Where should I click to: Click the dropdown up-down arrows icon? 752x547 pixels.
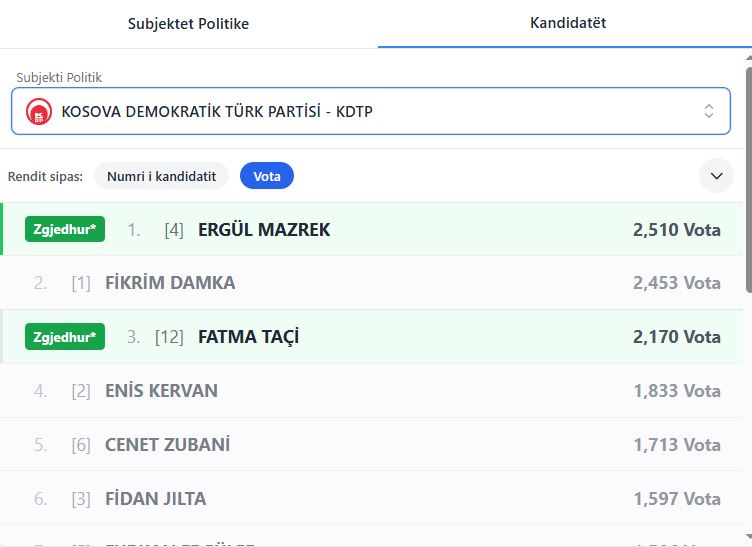click(x=708, y=111)
